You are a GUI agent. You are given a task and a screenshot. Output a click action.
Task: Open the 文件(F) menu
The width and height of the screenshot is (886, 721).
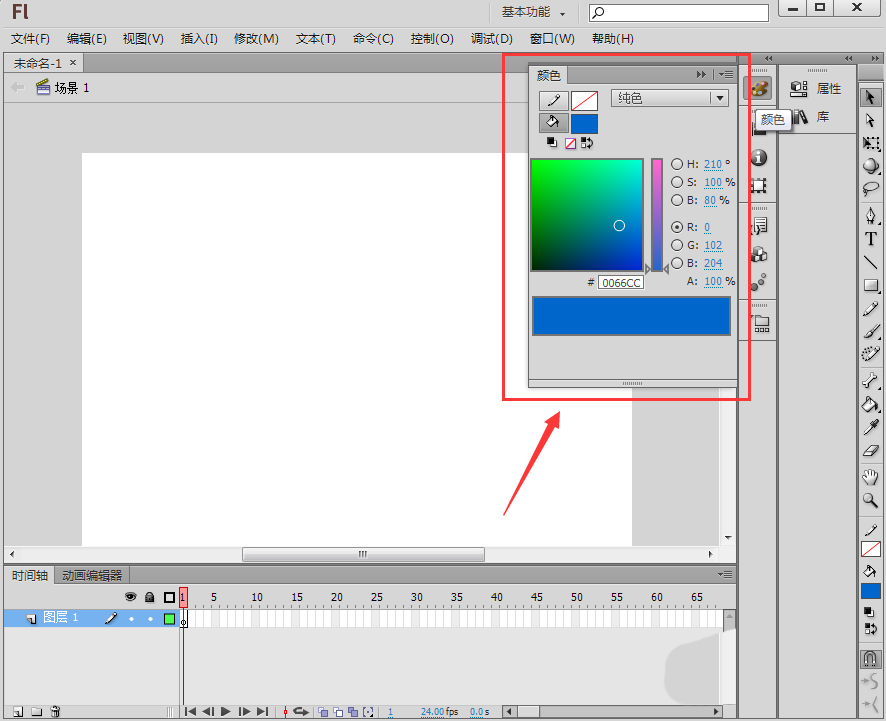tap(31, 39)
